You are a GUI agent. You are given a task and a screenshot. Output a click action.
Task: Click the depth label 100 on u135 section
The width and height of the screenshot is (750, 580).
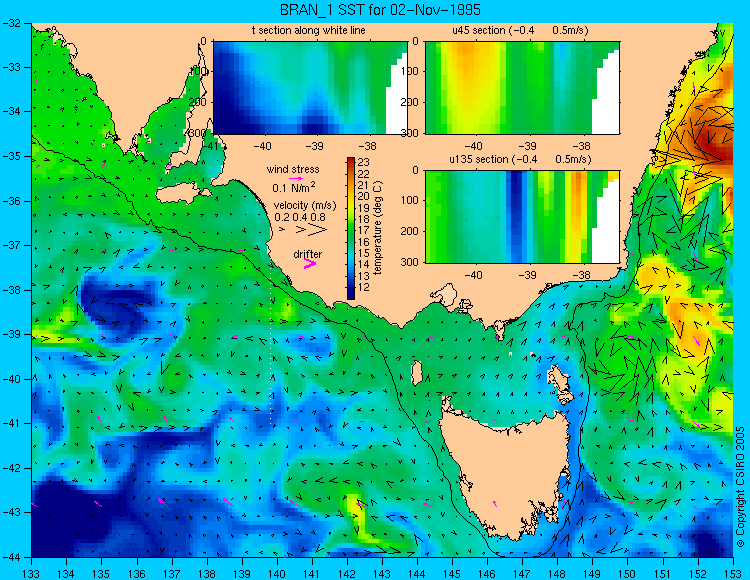(412, 200)
